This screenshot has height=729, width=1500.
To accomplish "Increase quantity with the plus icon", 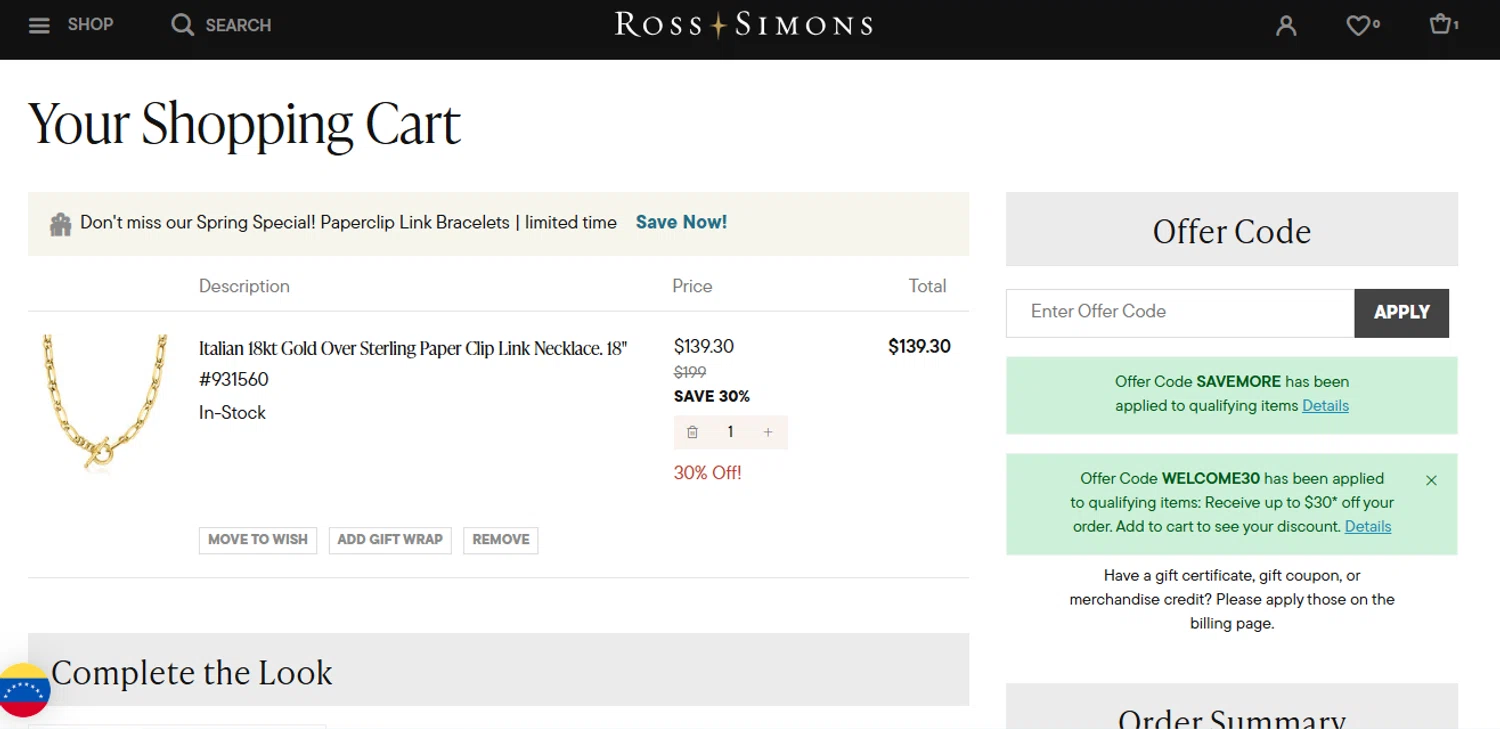I will [x=768, y=432].
